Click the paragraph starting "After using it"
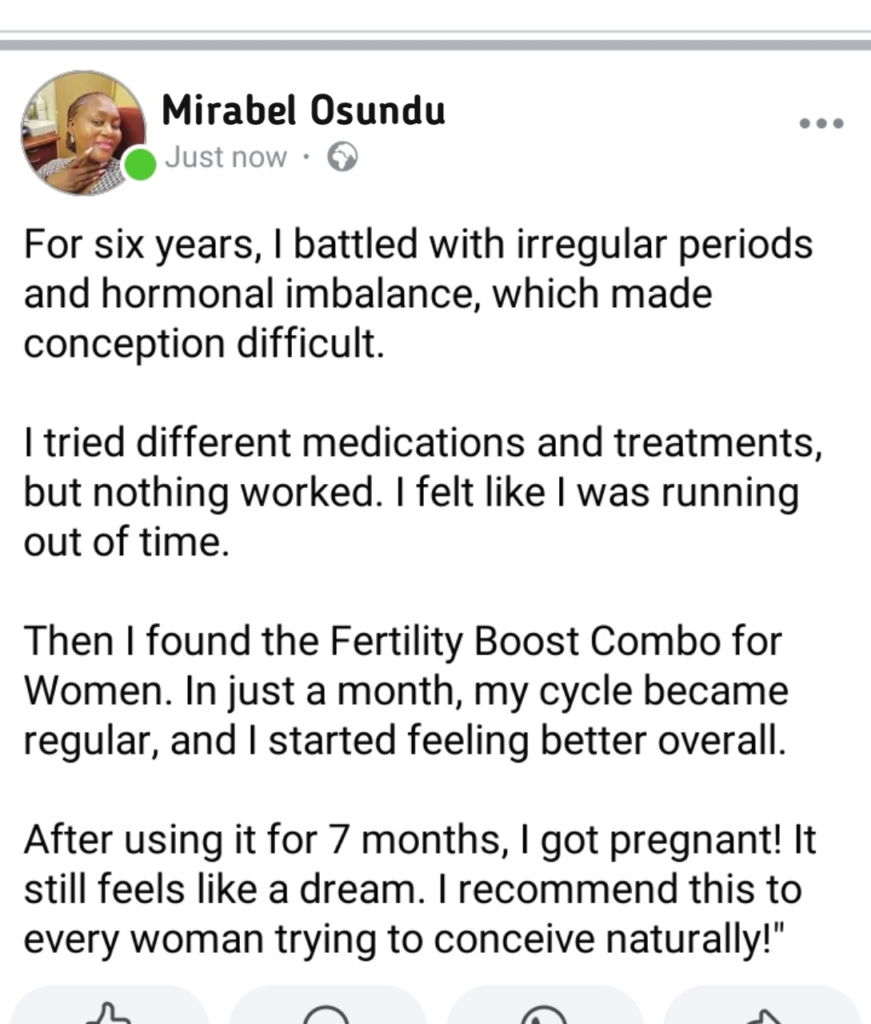 pos(420,889)
